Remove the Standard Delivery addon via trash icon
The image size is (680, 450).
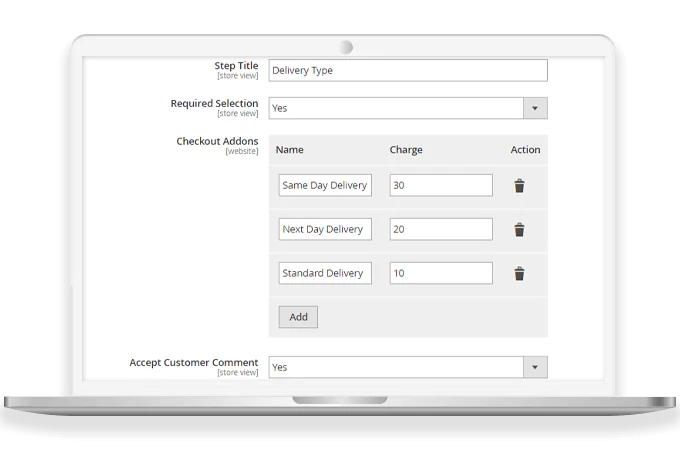pyautogui.click(x=519, y=274)
